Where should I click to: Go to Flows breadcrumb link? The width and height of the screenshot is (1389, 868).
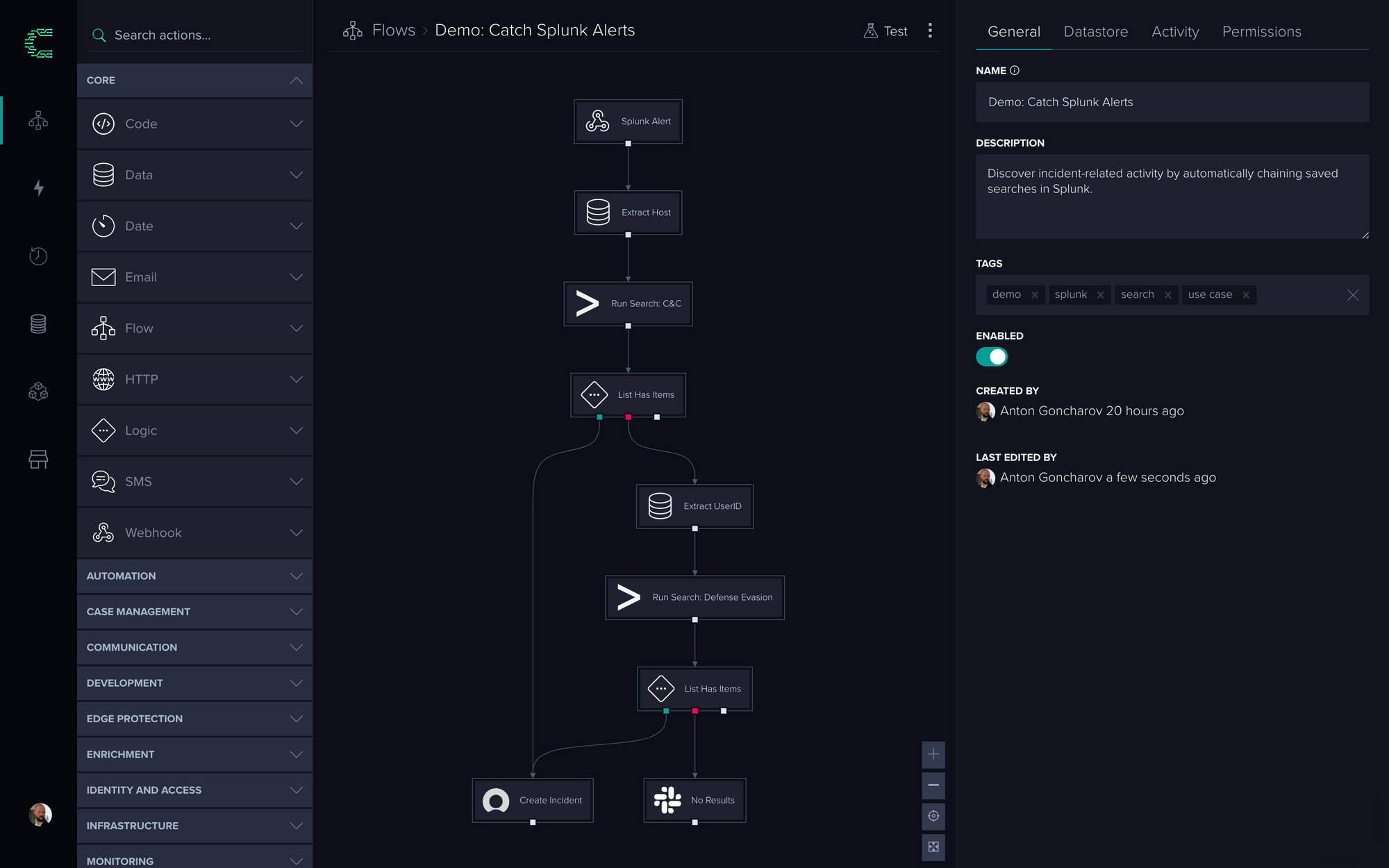click(x=393, y=31)
